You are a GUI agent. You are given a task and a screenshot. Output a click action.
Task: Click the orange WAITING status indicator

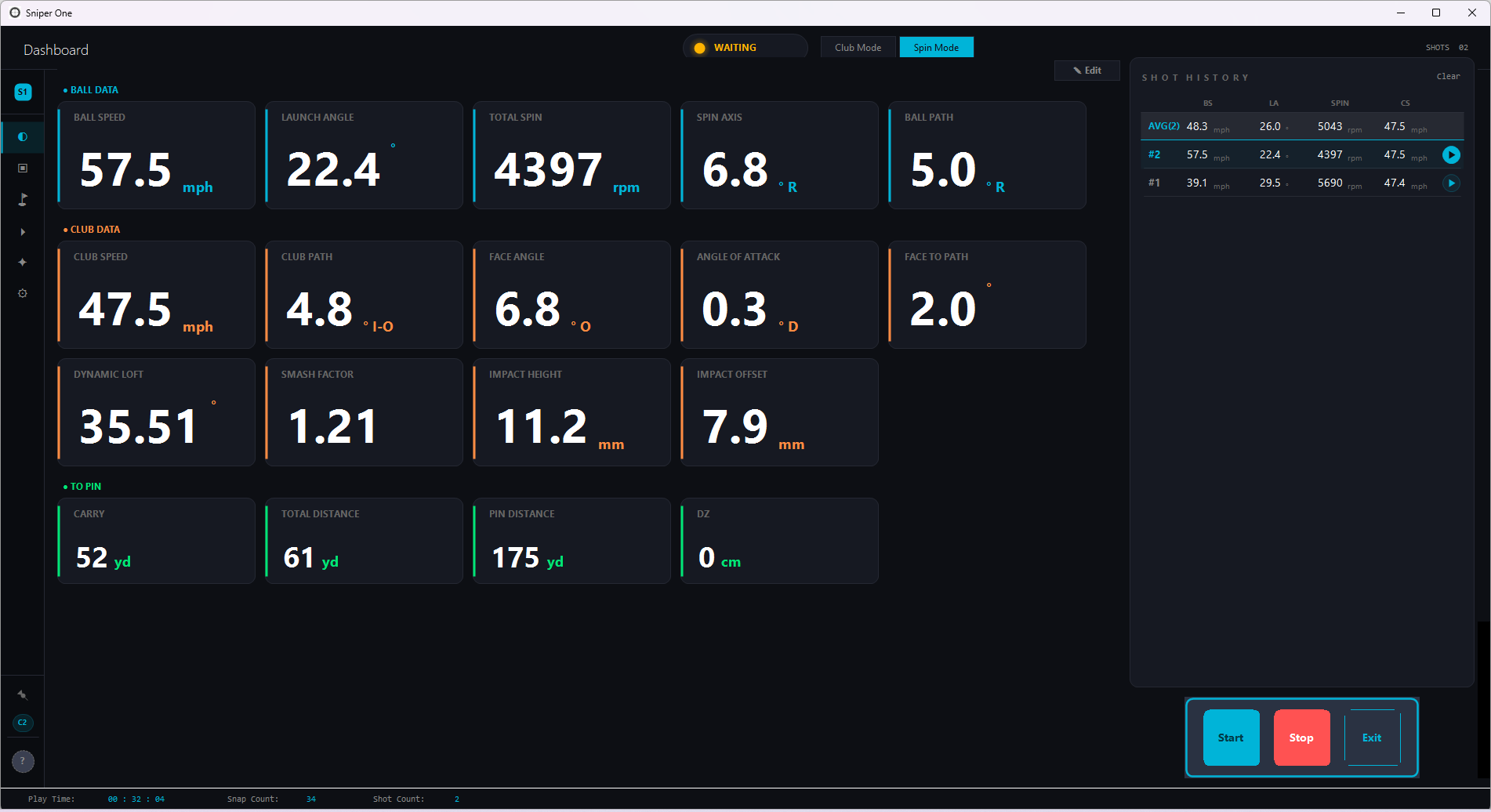[x=745, y=48]
